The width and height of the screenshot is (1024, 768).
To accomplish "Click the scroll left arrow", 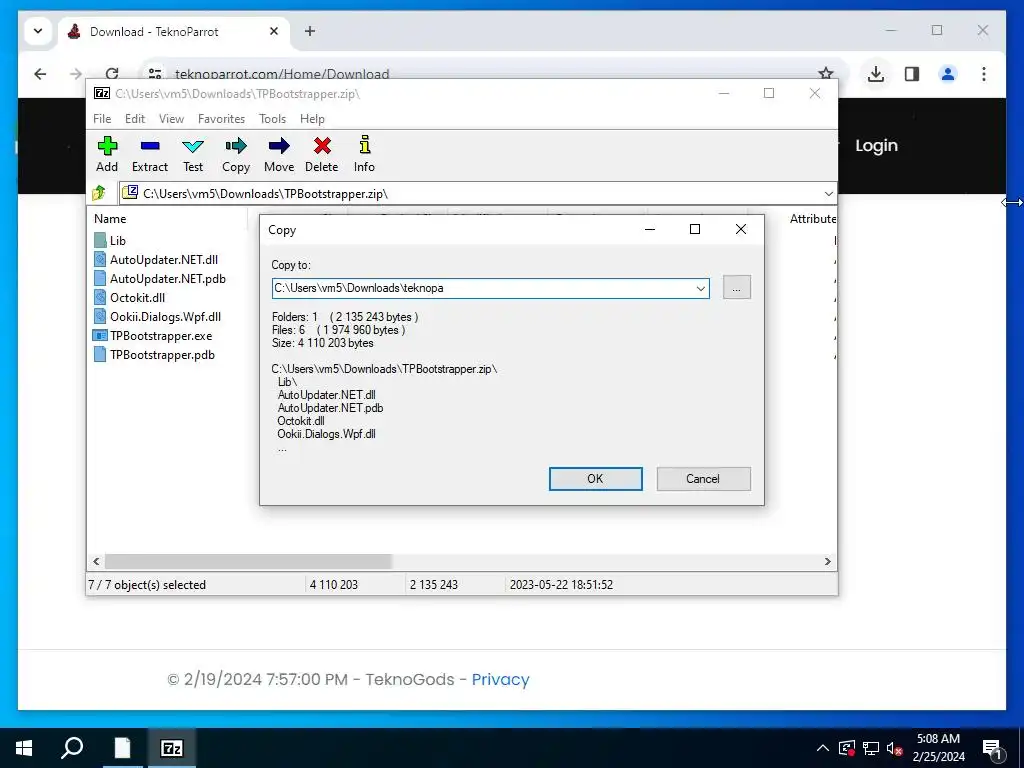I will pos(96,561).
